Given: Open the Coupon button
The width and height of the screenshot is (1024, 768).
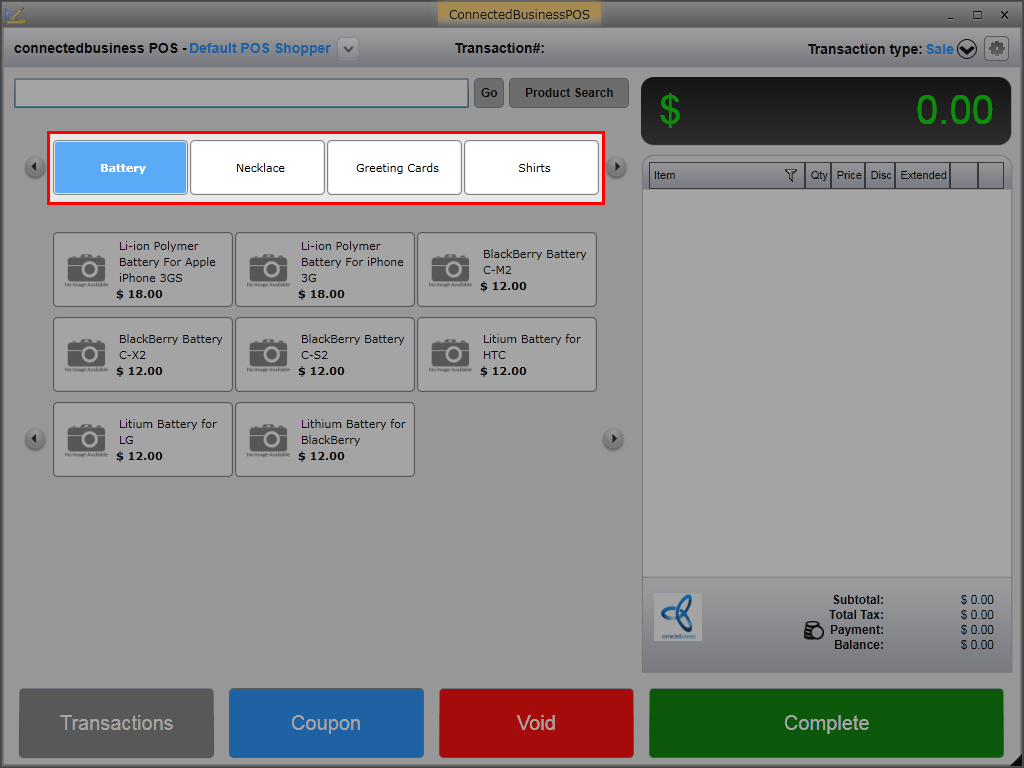Looking at the screenshot, I should coord(326,723).
